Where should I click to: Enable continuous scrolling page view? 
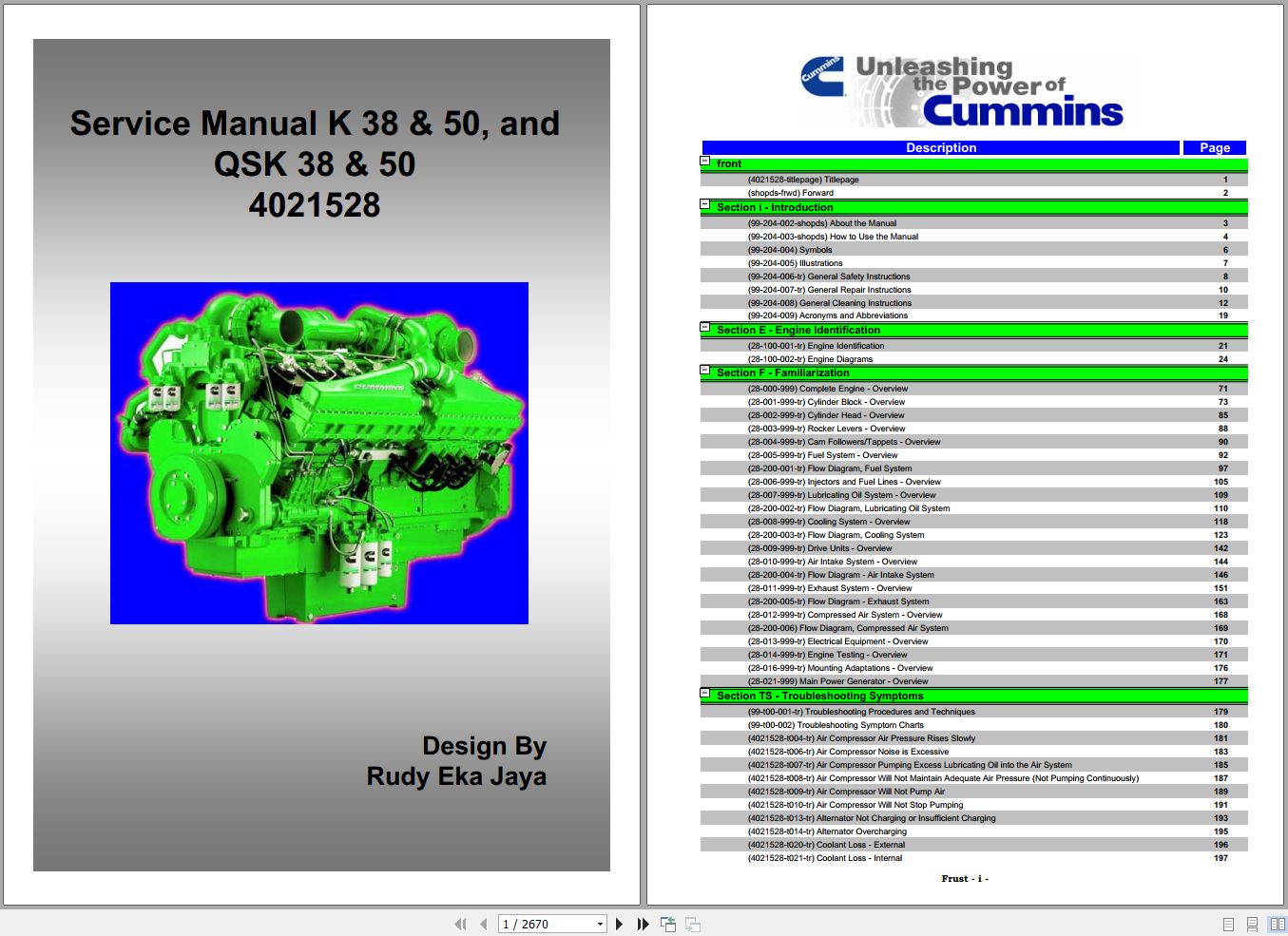point(1253,924)
